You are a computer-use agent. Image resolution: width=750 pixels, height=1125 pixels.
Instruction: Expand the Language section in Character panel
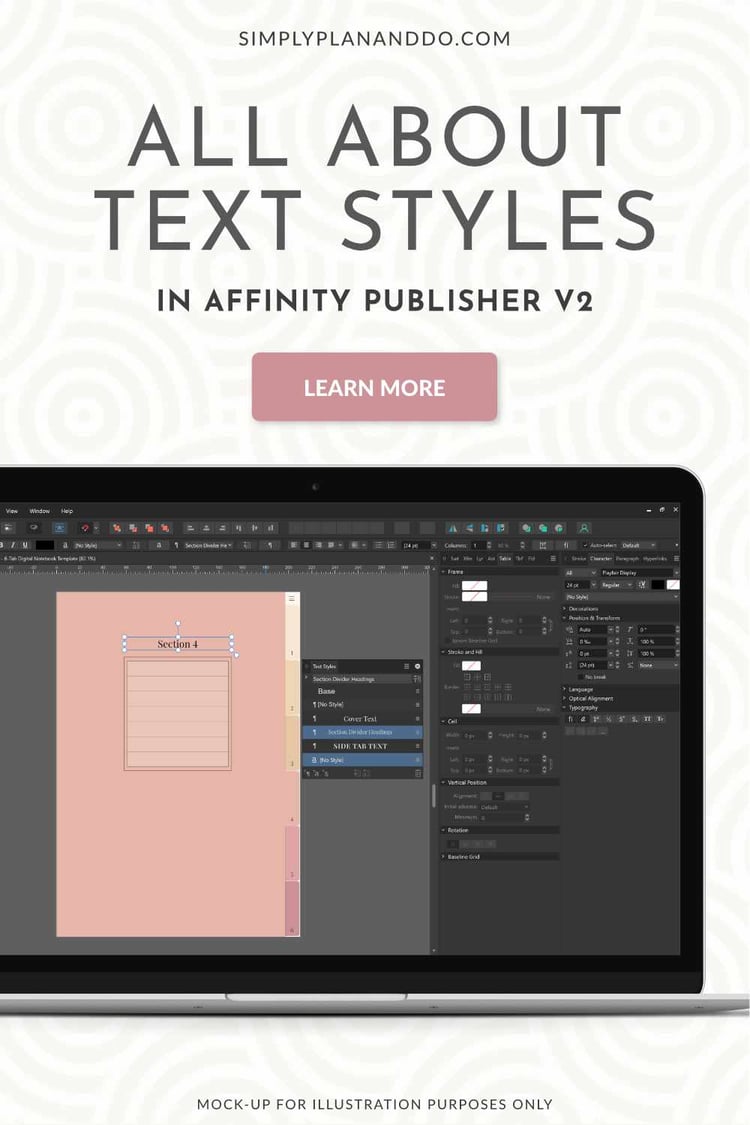(566, 689)
